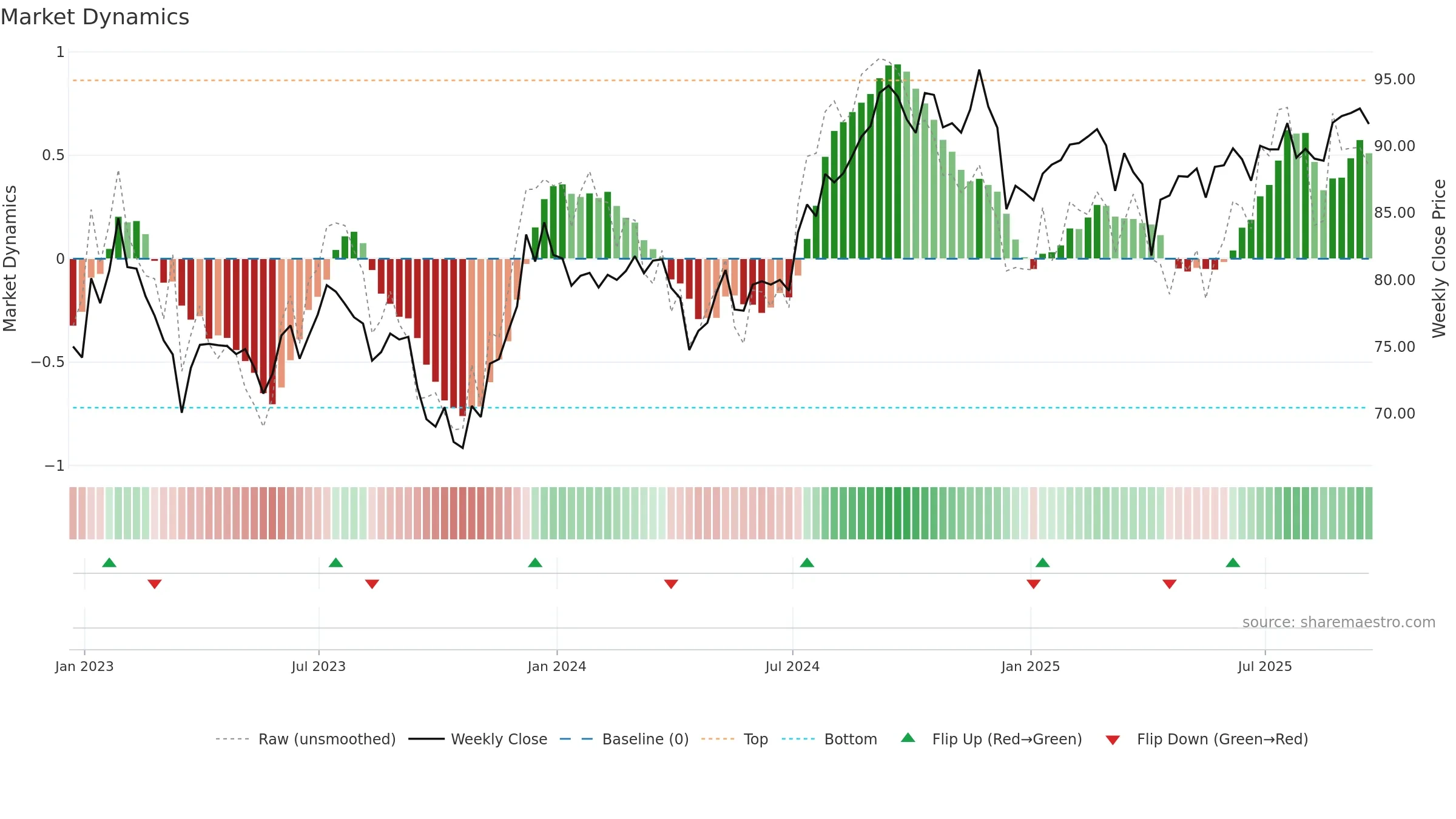
Task: Click the Jul 2024 x-axis label
Action: point(792,666)
